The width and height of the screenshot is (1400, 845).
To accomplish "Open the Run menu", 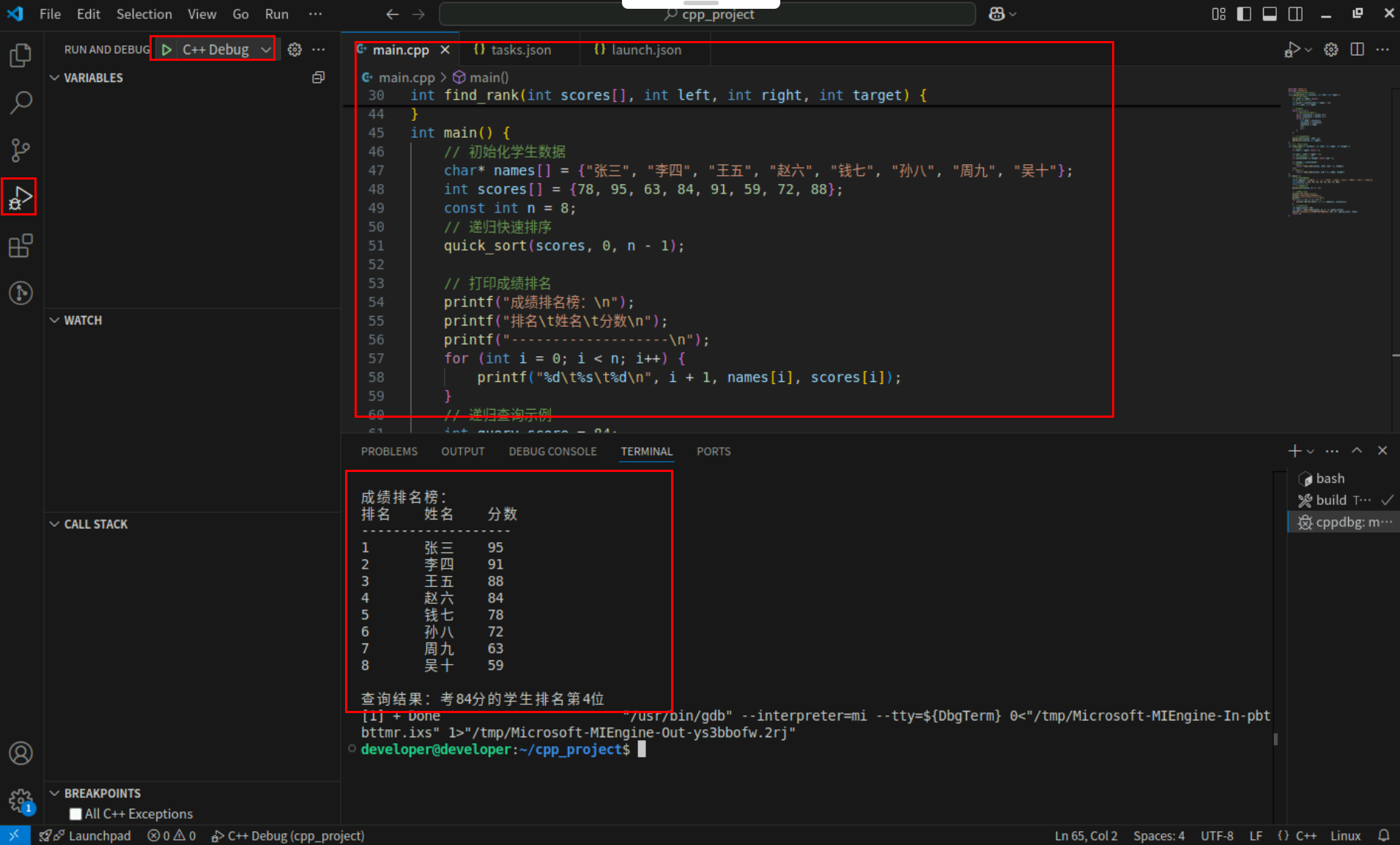I will tap(277, 14).
